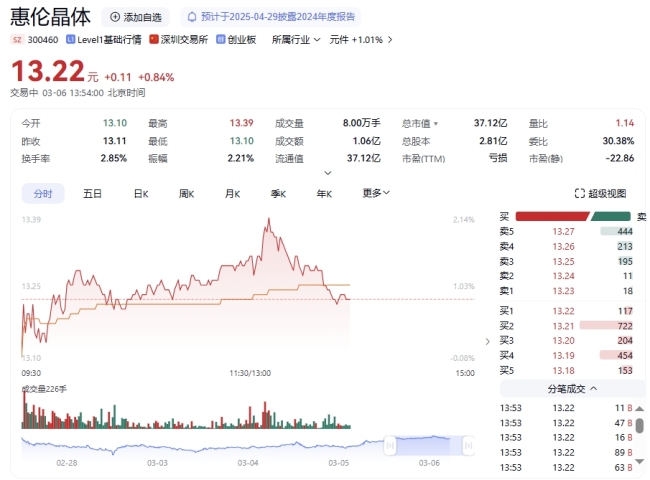Click the green sell ratio bar

pos(611,216)
